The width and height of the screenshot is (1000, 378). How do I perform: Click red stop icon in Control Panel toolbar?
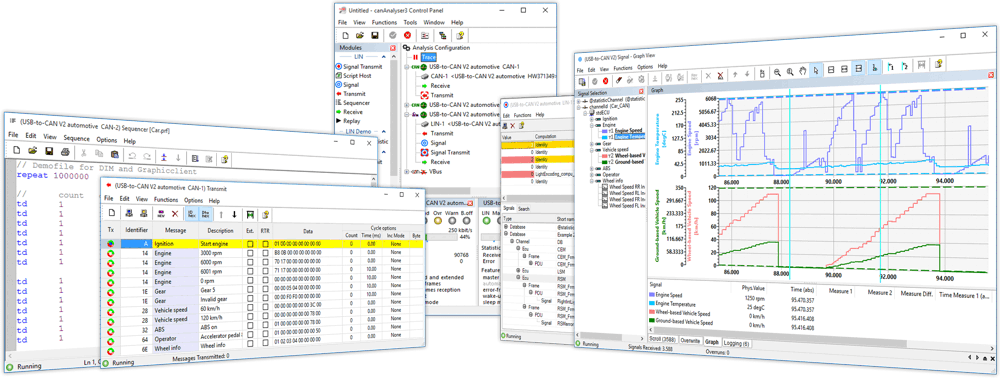point(407,36)
